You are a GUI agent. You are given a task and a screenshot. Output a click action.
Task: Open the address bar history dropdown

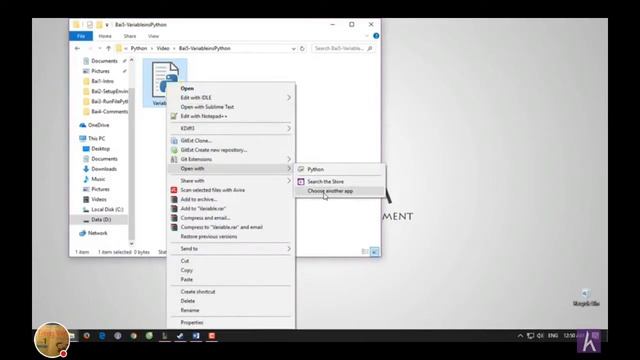(293, 49)
